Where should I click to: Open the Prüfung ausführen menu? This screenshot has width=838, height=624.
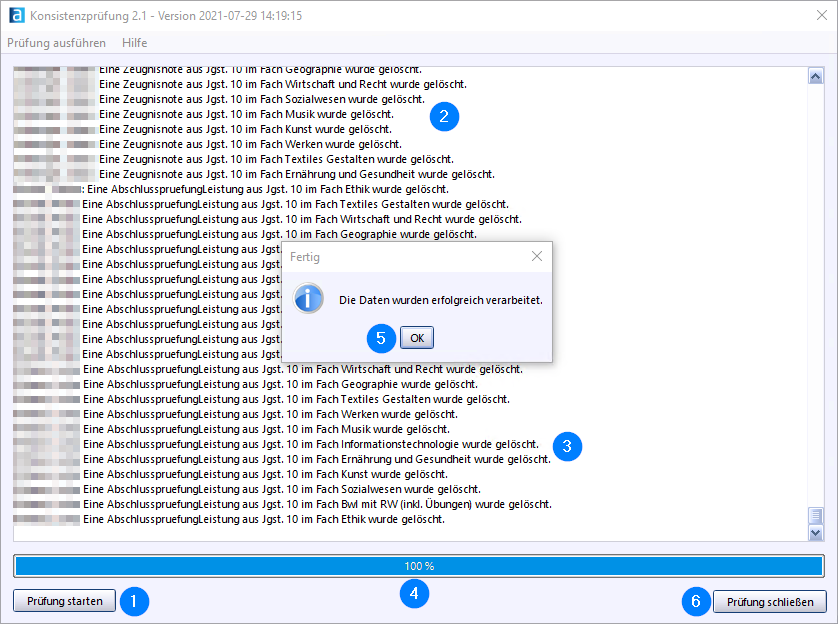[56, 43]
